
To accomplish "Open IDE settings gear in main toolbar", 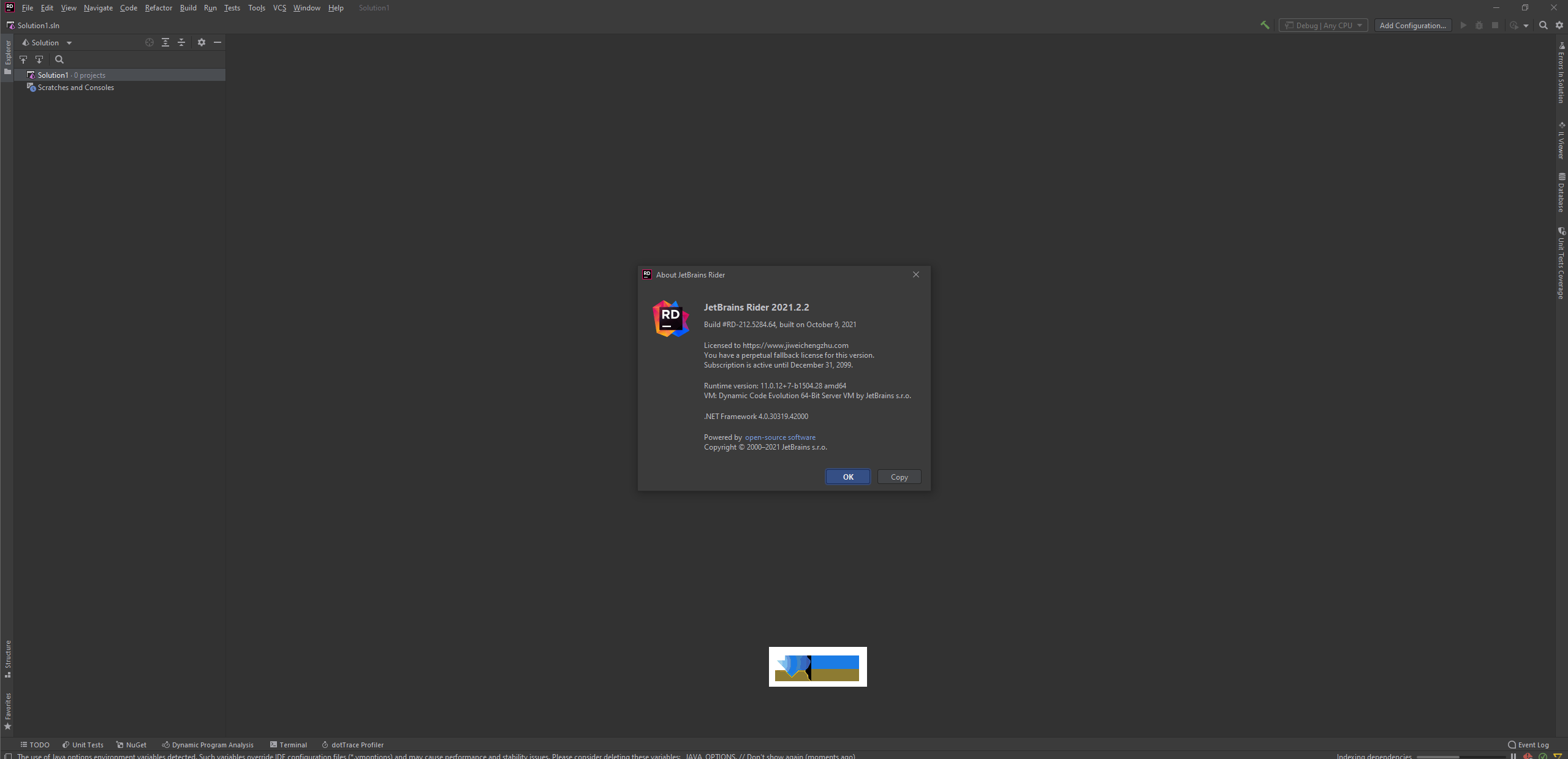I will pos(1559,25).
